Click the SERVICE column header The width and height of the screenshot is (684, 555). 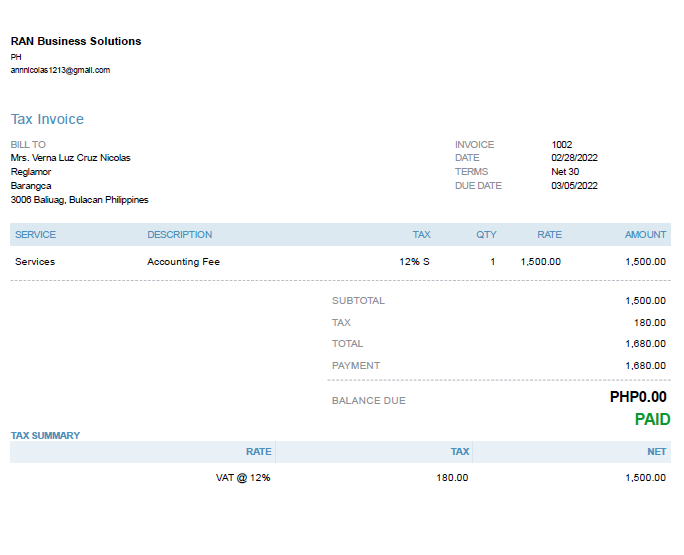[35, 235]
